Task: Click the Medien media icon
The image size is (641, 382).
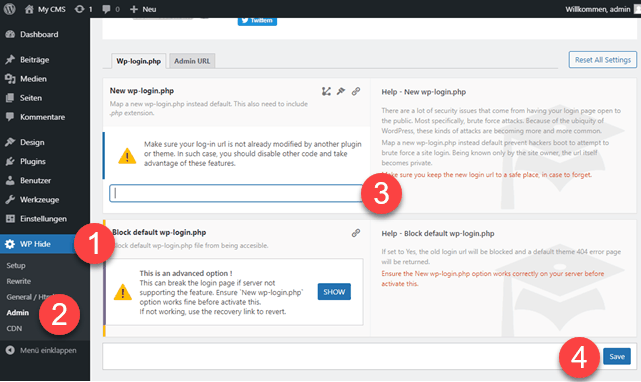Action: 10,79
